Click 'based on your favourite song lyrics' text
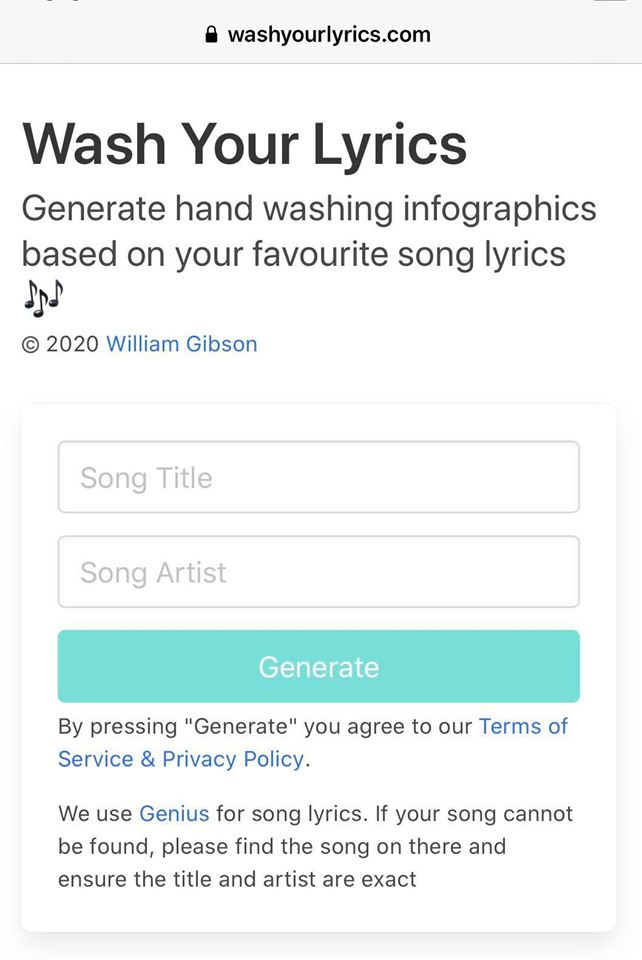This screenshot has height=960, width=642. 293,254
